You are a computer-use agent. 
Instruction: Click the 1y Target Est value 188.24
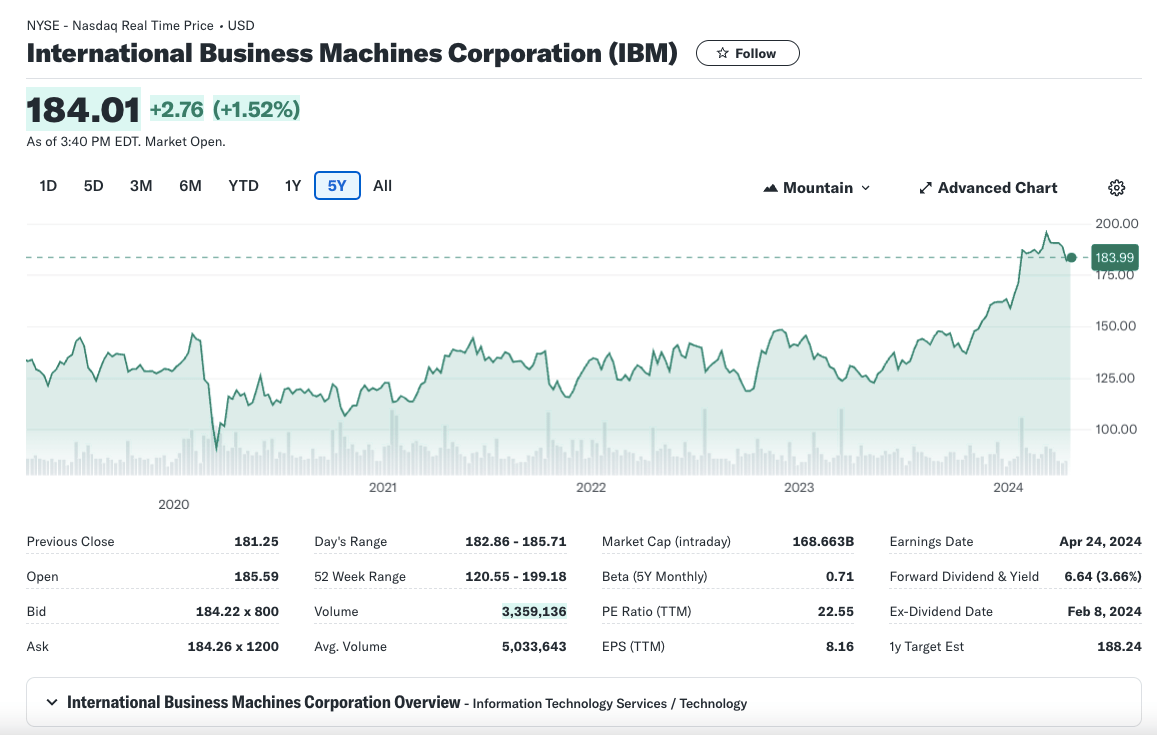pyautogui.click(x=1119, y=646)
